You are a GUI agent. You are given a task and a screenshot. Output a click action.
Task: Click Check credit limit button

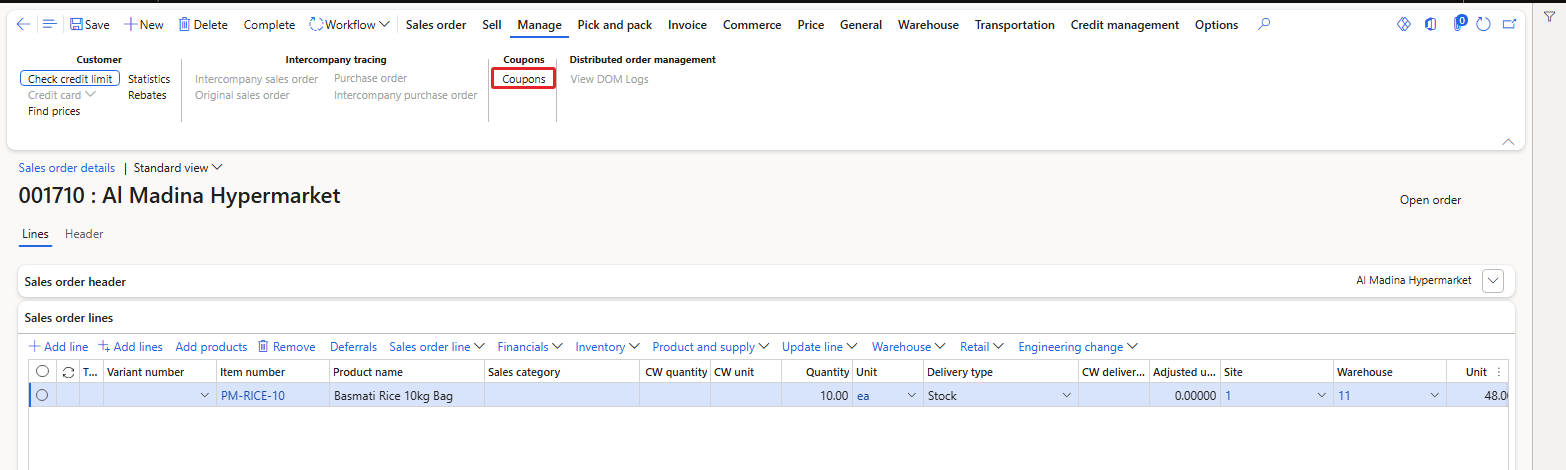[x=70, y=79]
